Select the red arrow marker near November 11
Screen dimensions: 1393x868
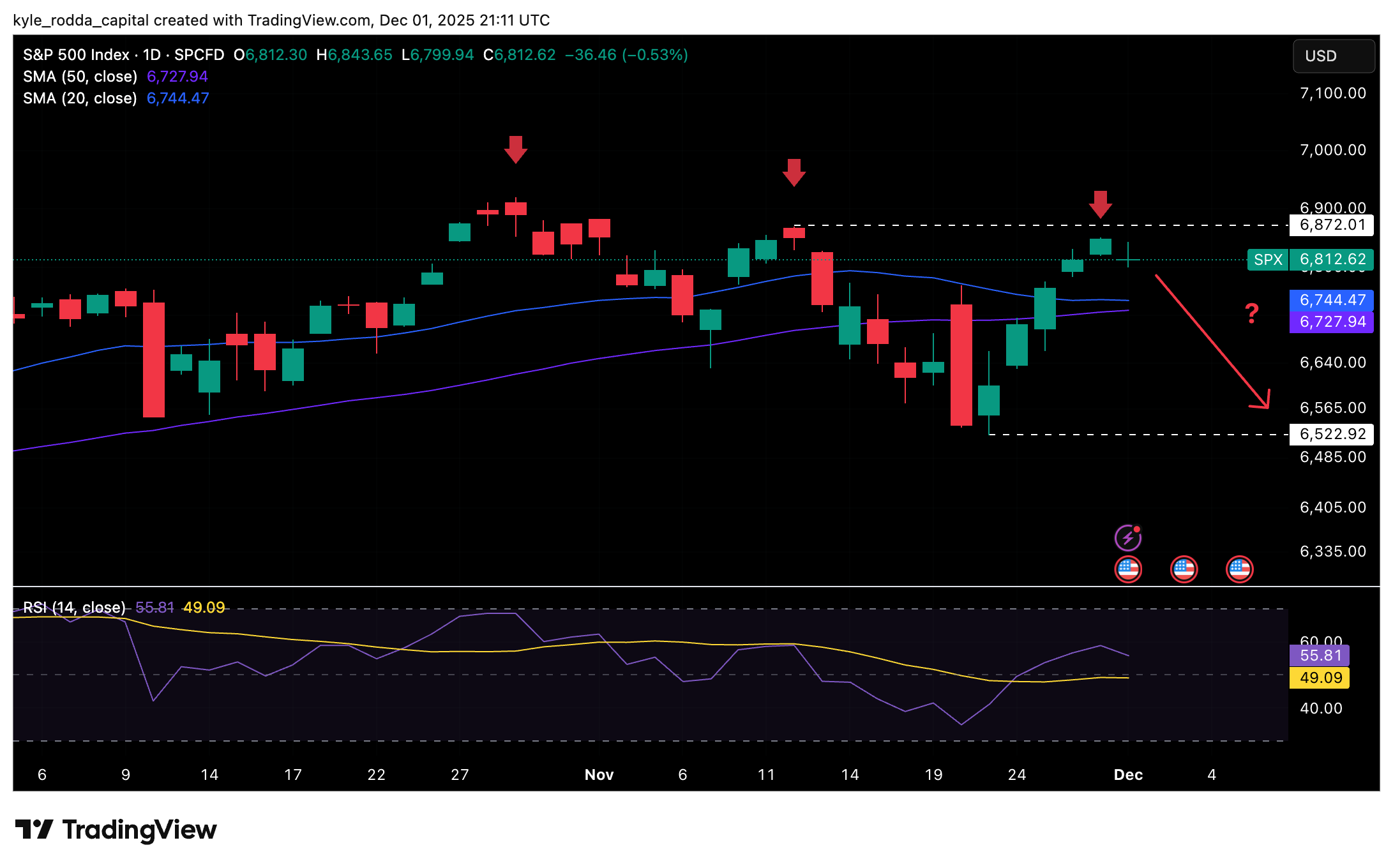click(794, 172)
